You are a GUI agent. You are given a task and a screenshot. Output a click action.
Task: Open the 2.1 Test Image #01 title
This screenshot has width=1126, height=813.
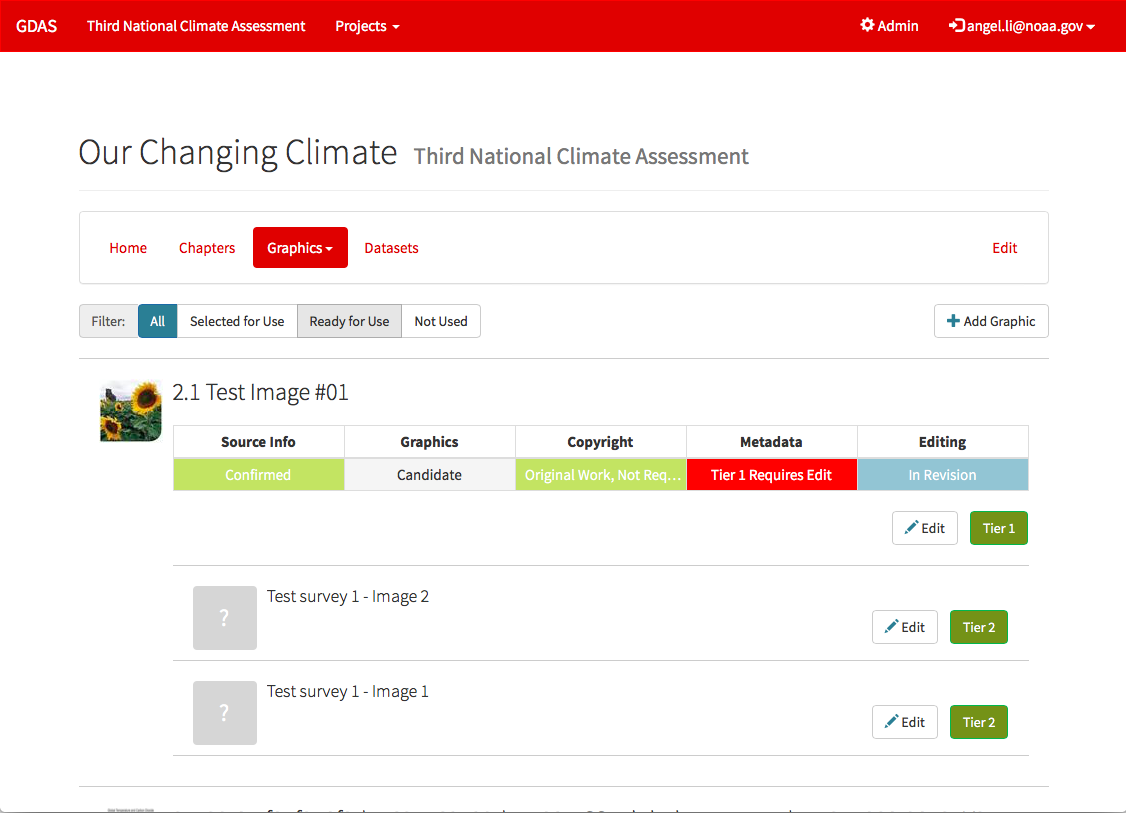tap(260, 392)
